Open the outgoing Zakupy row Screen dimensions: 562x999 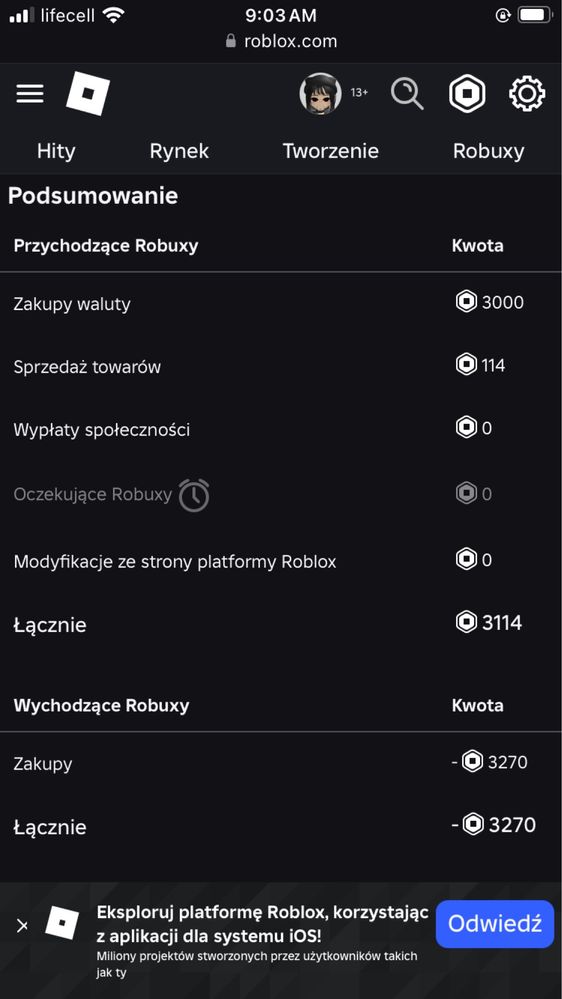tap(281, 763)
